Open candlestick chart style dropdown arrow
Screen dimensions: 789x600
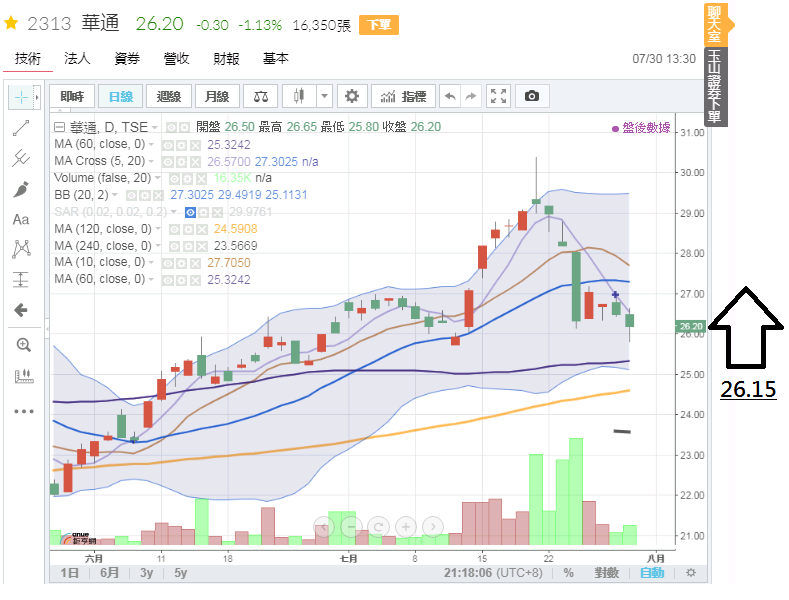coord(324,97)
